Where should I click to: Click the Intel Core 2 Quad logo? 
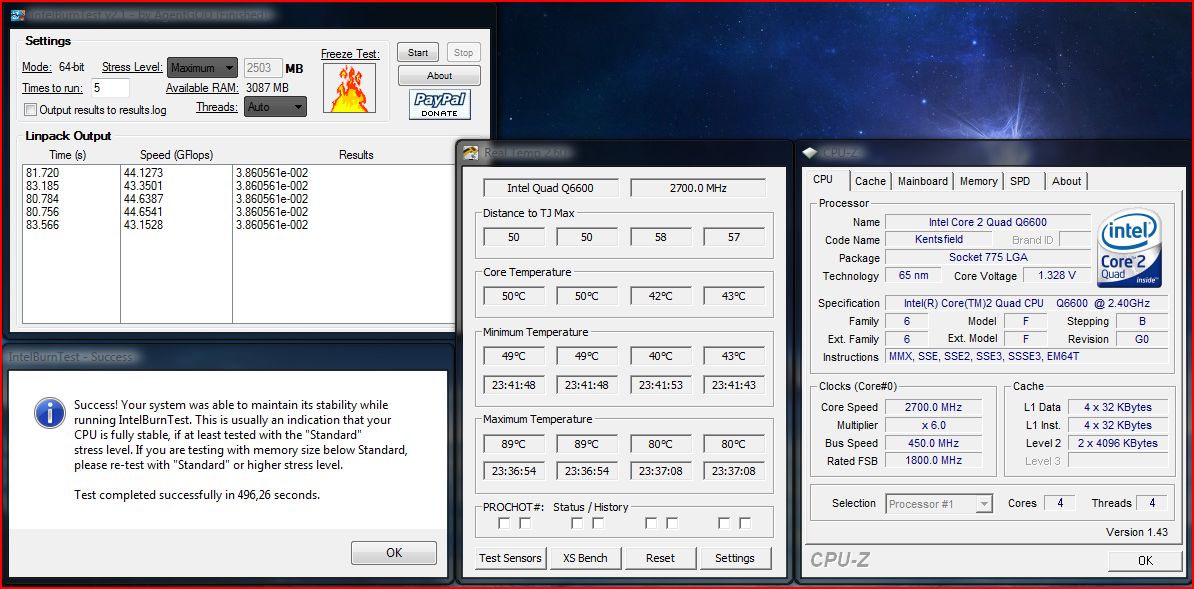click(x=1129, y=249)
